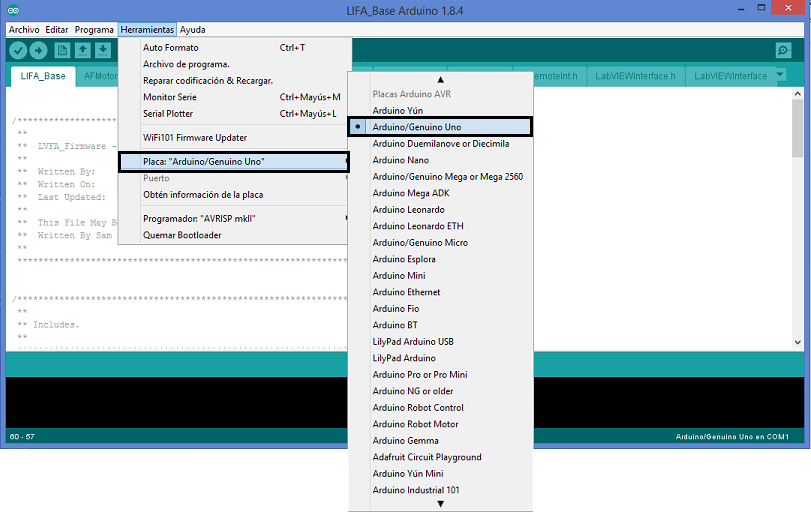Click the Open sketch up-arrow icon

click(83, 50)
